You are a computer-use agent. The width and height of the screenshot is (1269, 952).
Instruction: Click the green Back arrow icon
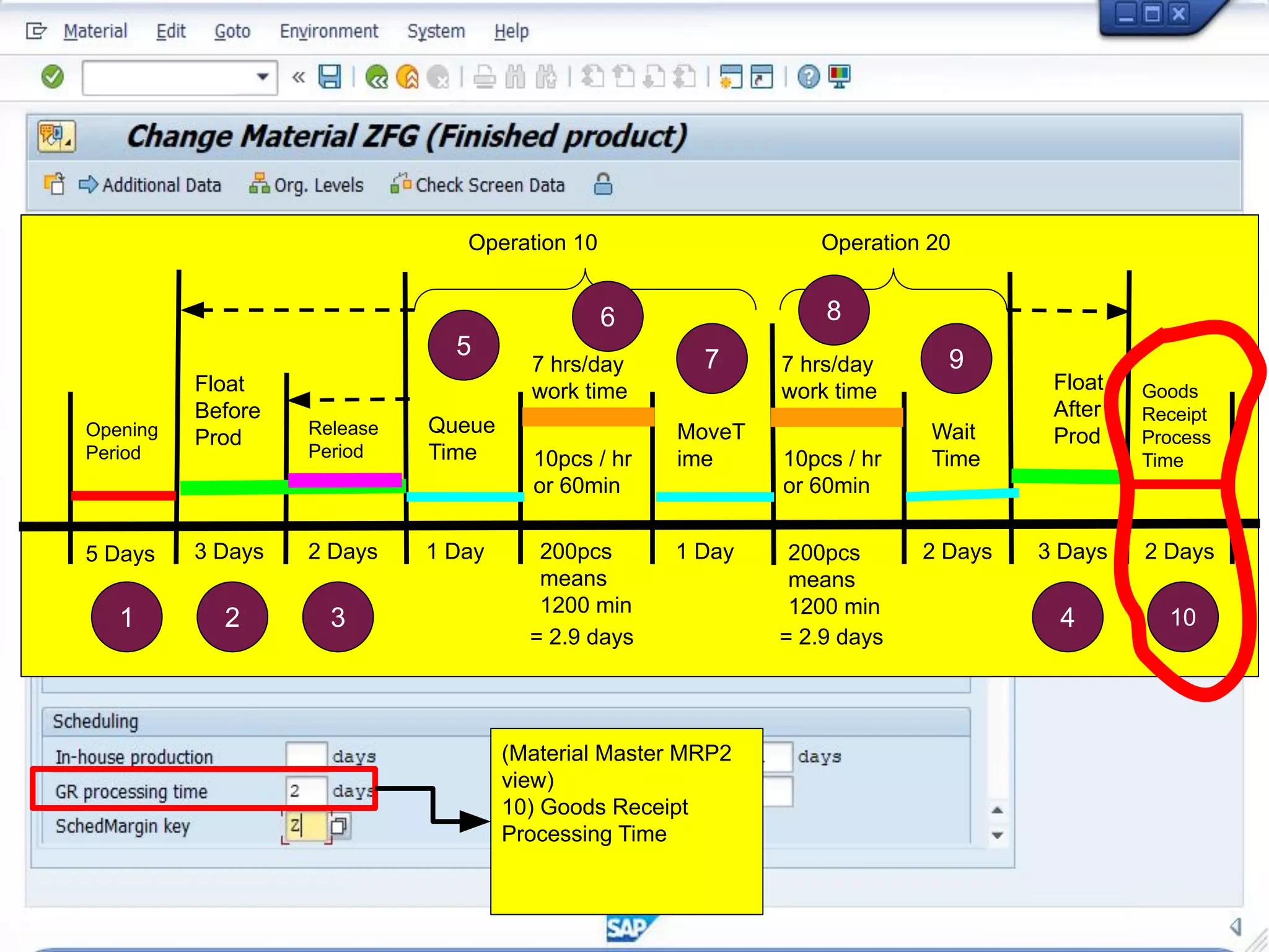tap(376, 77)
